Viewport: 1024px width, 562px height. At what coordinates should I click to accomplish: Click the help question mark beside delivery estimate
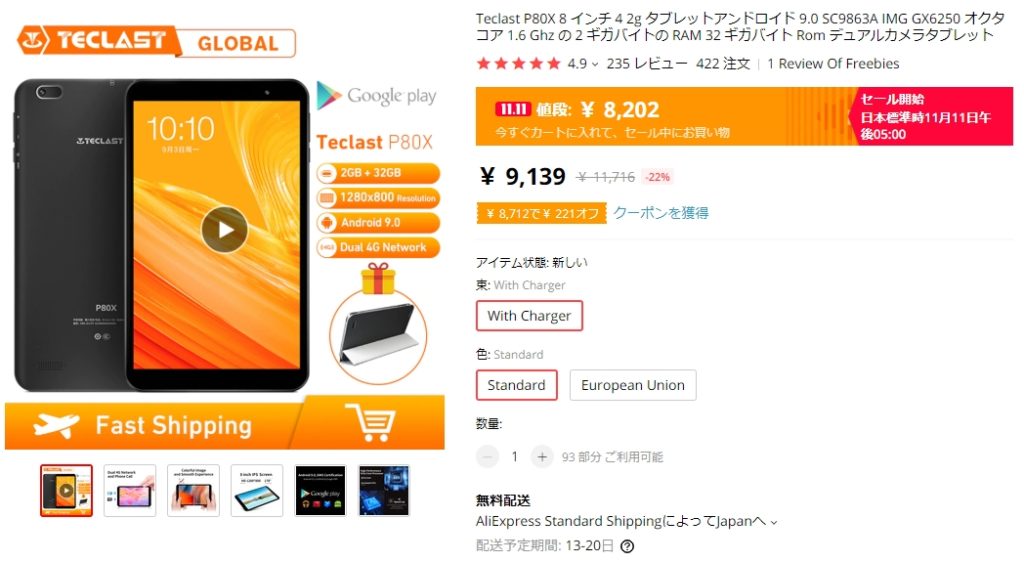(627, 546)
